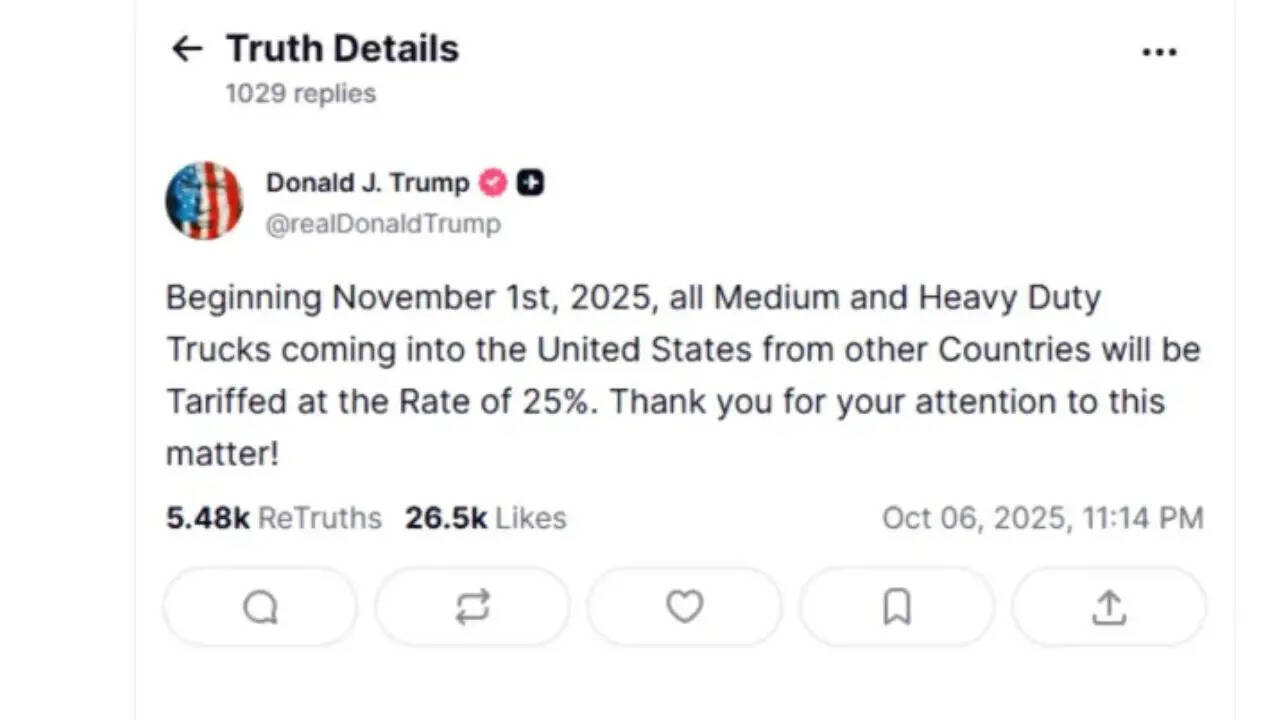Bookmark this Truth post
This screenshot has width=1280, height=720.
[897, 607]
